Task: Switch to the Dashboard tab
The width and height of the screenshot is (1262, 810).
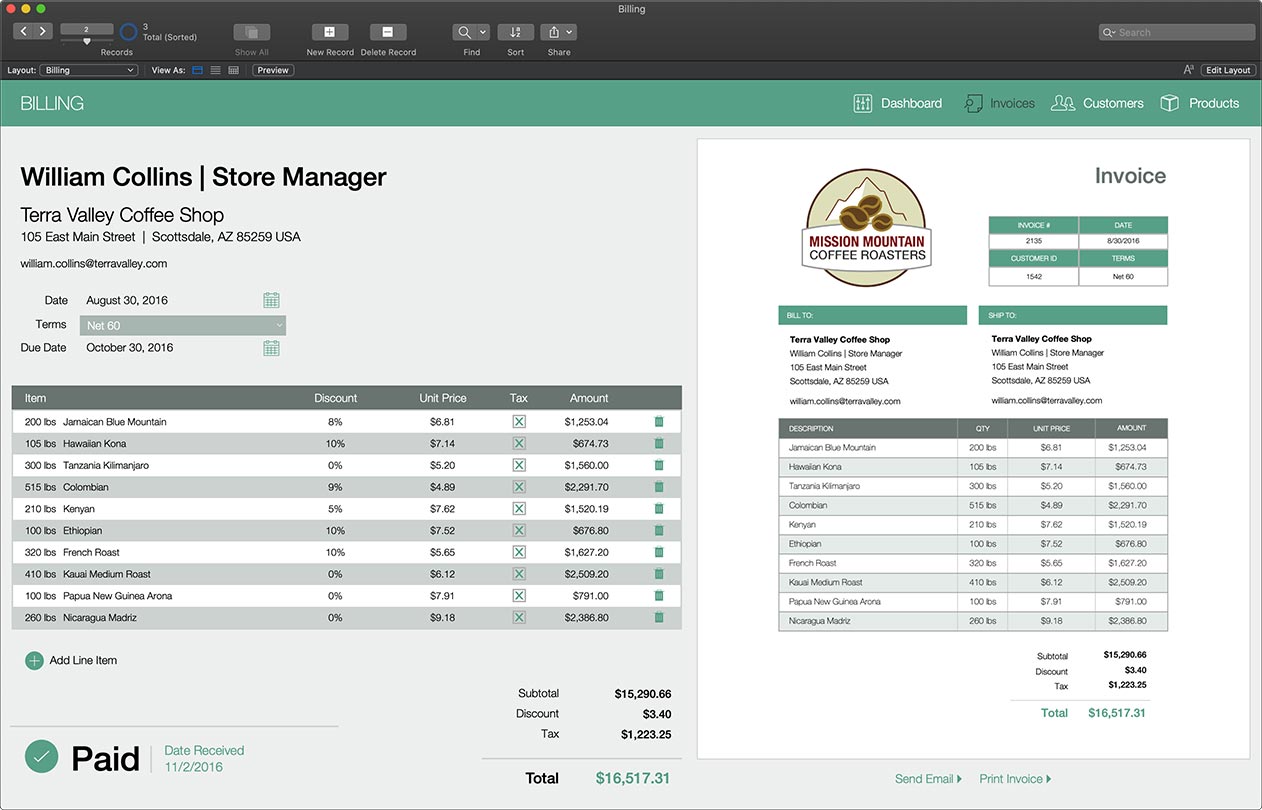Action: (x=897, y=103)
